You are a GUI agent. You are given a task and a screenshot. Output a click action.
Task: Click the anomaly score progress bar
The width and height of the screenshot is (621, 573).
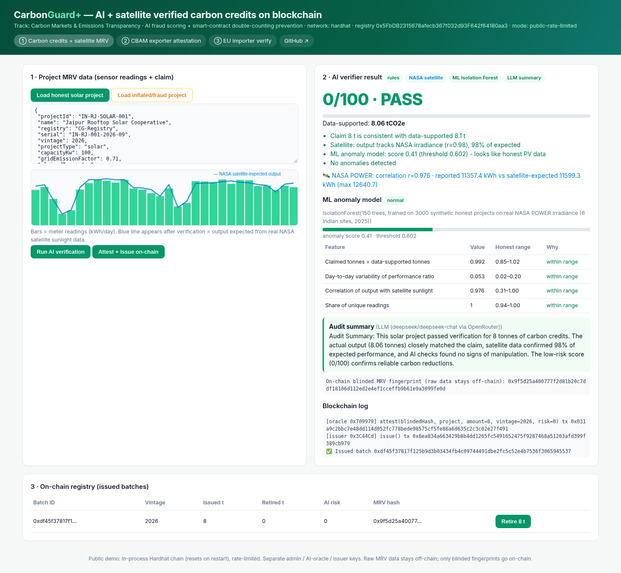click(456, 229)
